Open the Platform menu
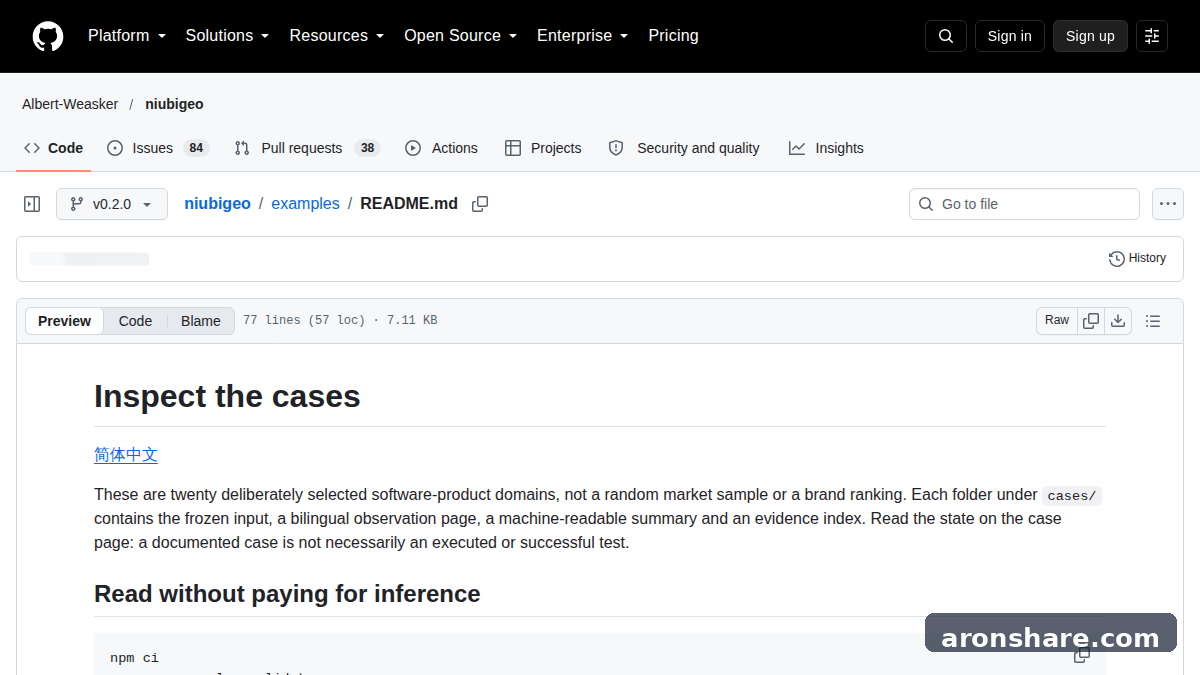 click(x=127, y=36)
